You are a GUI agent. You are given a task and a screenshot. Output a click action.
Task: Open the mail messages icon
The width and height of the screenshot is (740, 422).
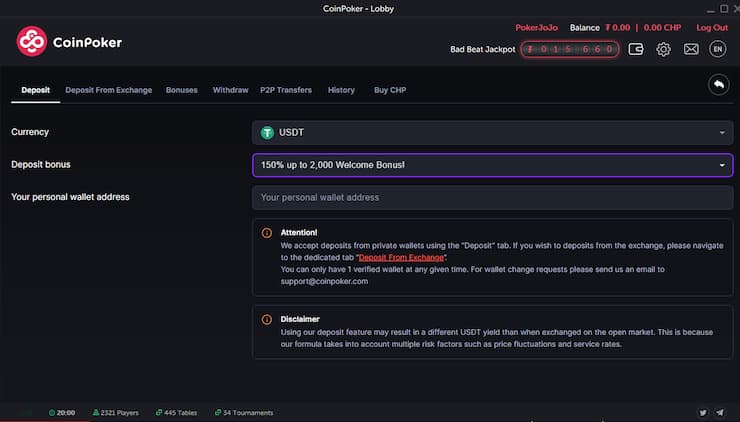click(x=691, y=49)
